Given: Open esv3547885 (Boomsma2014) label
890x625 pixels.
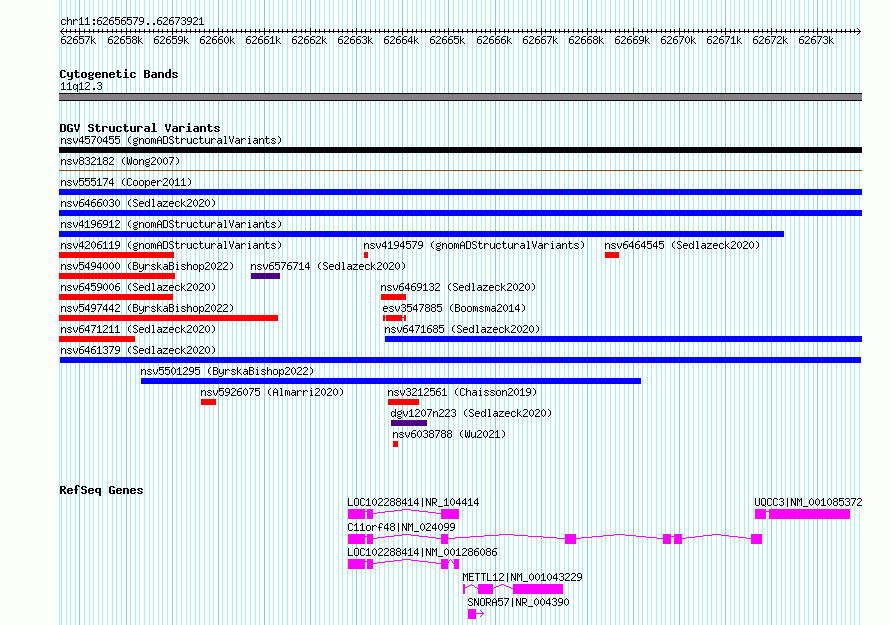Looking at the screenshot, I should tap(454, 308).
